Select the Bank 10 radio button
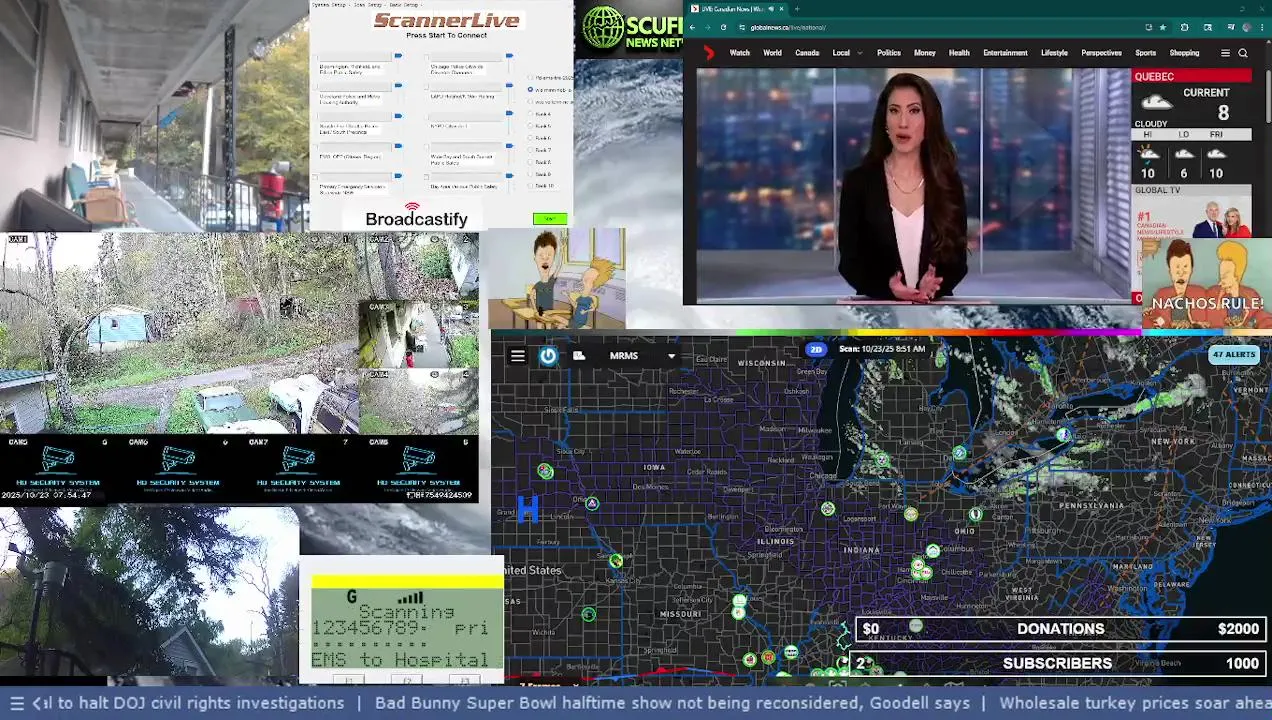1272x720 pixels. (532, 186)
